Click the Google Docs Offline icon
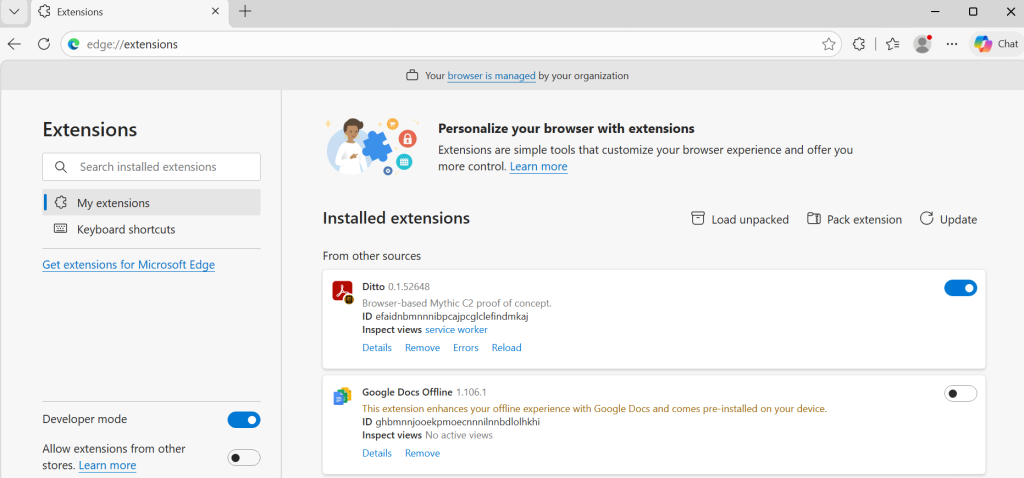This screenshot has height=478, width=1024. [x=343, y=396]
